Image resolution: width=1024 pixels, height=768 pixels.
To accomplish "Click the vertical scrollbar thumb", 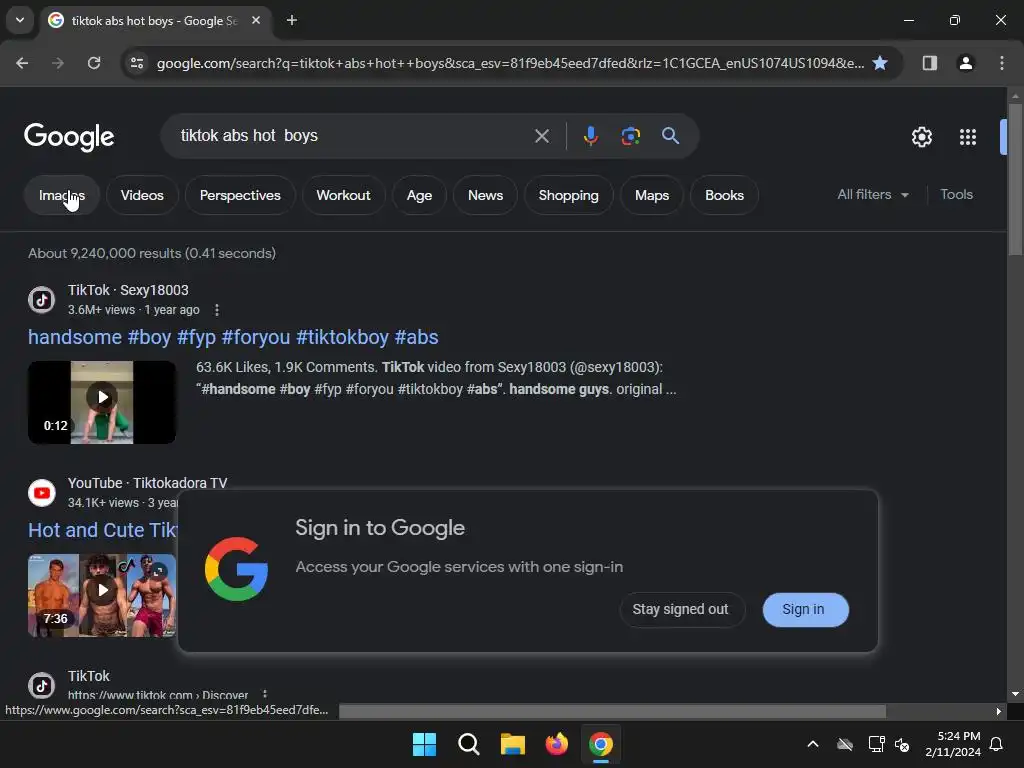I will coord(1015,179).
